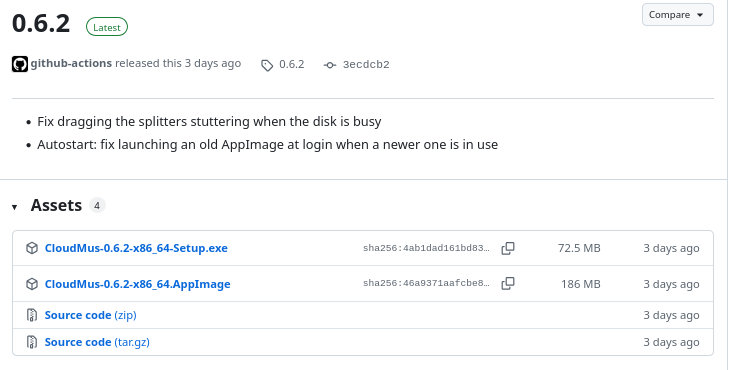Click the package icon next to Setup.exe
730x370 pixels.
point(32,248)
